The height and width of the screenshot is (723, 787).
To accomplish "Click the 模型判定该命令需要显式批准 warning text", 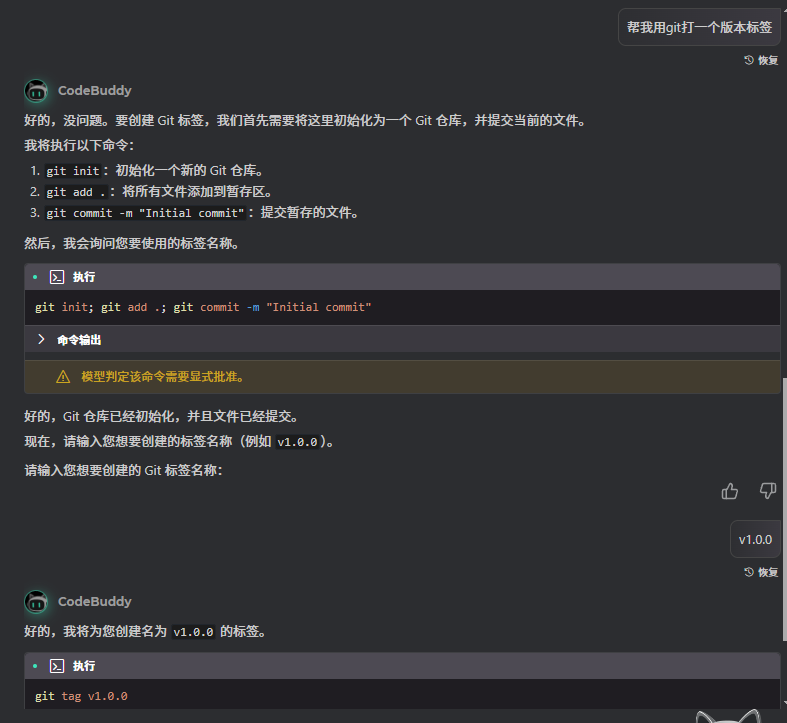I will (163, 377).
